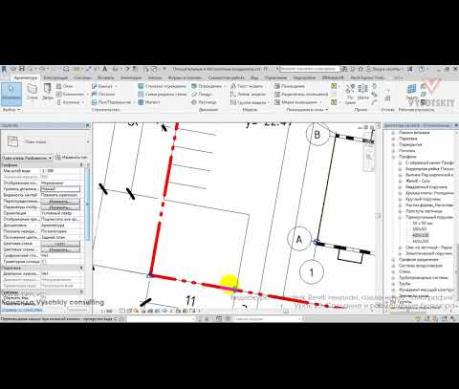Expand first tree node in Project Browser
The width and height of the screenshot is (459, 389).
point(393,132)
